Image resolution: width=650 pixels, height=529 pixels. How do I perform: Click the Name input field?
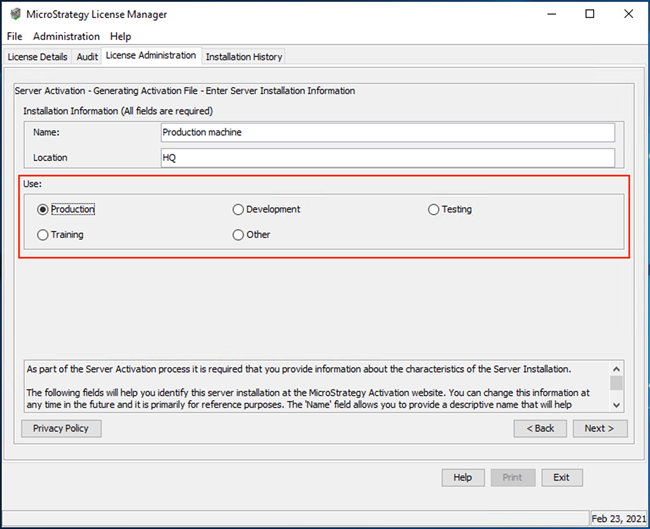pos(386,132)
